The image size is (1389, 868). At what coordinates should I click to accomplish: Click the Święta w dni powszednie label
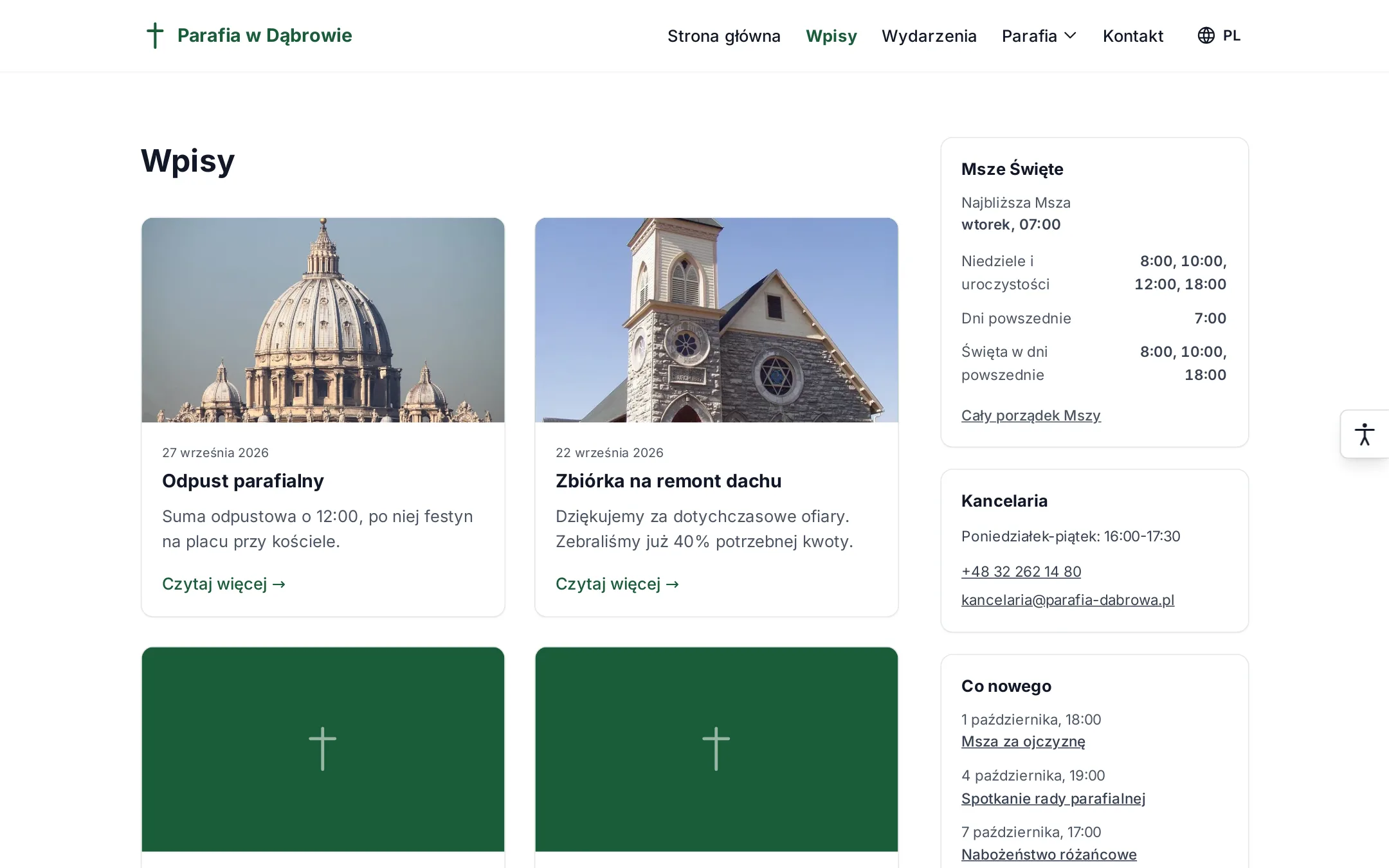[x=1004, y=363]
